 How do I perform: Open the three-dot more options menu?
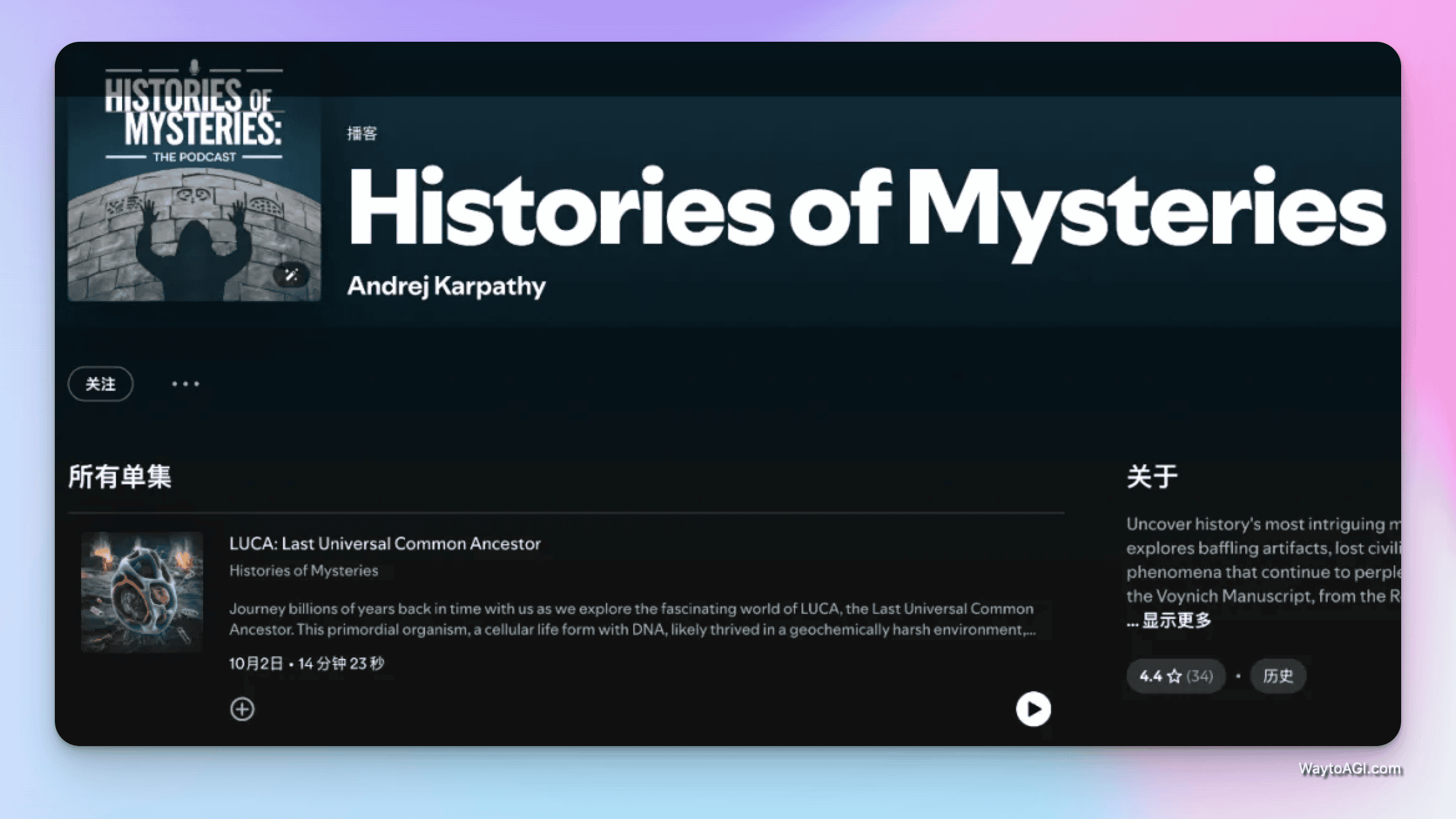point(185,384)
